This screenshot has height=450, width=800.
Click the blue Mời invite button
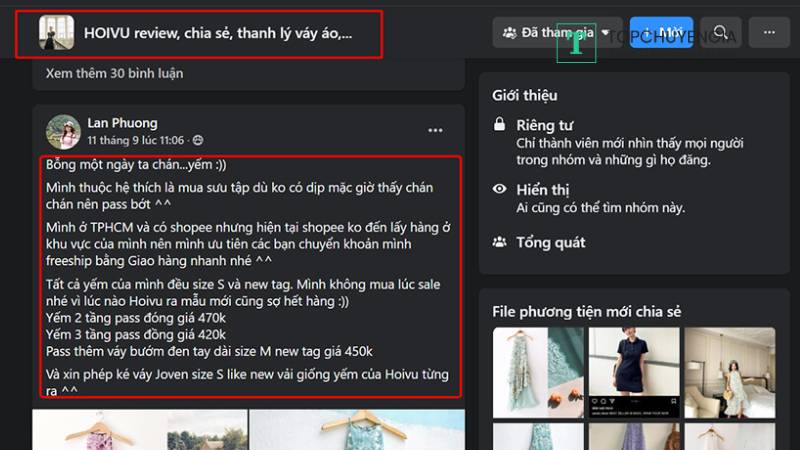(661, 33)
